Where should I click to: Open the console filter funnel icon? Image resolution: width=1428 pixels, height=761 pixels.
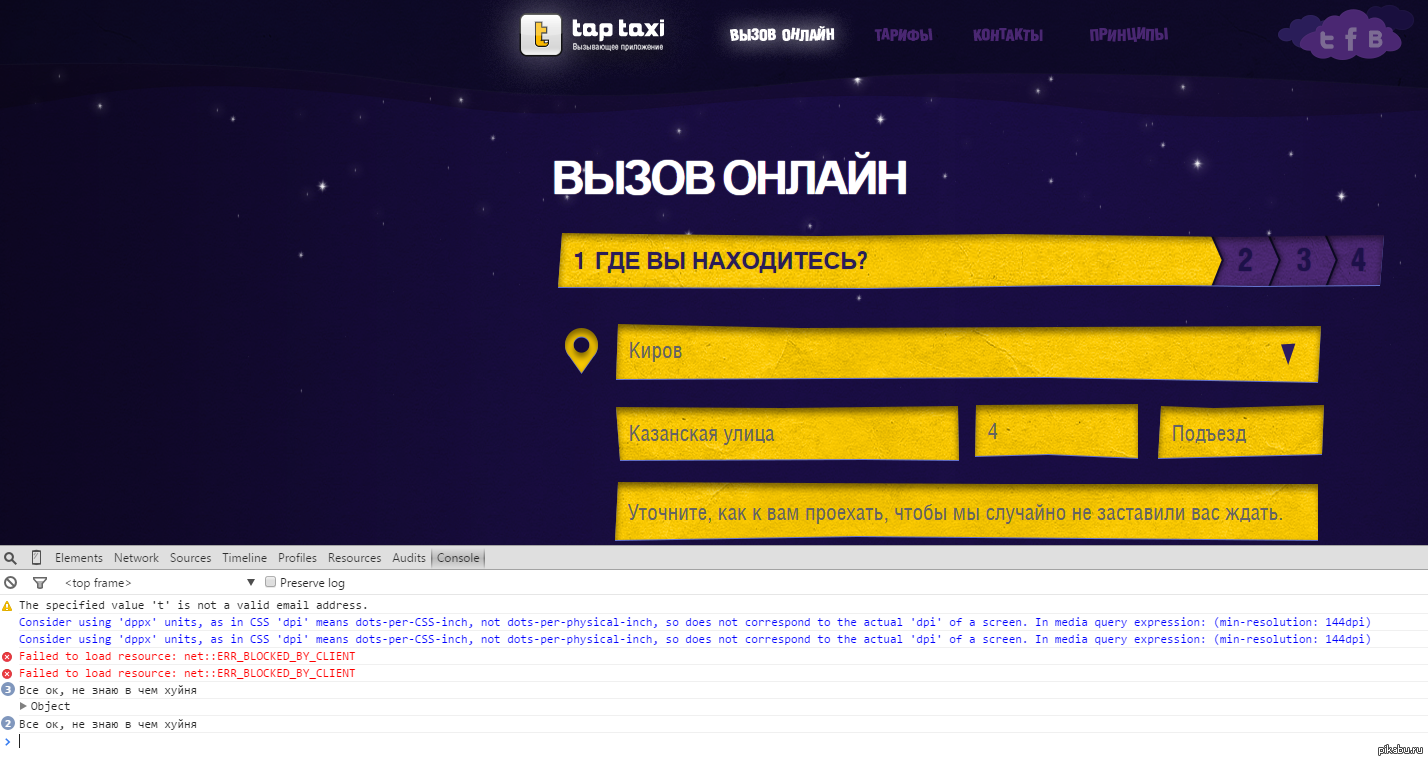[x=40, y=583]
